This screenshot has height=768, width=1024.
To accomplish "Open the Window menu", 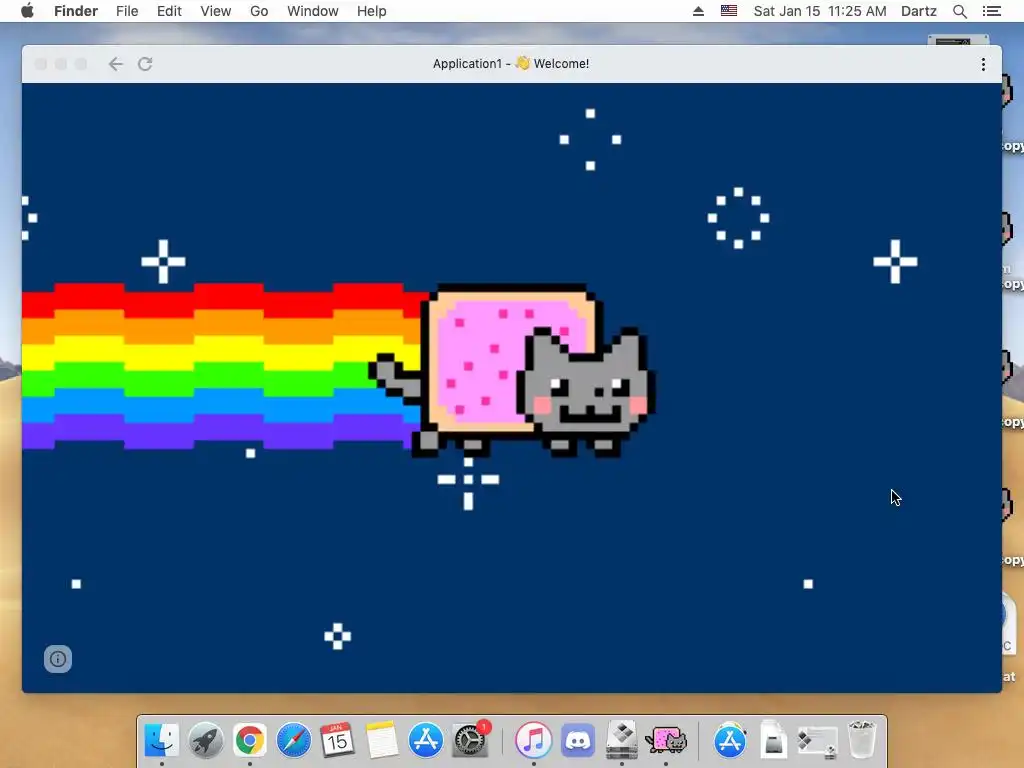I will [313, 11].
